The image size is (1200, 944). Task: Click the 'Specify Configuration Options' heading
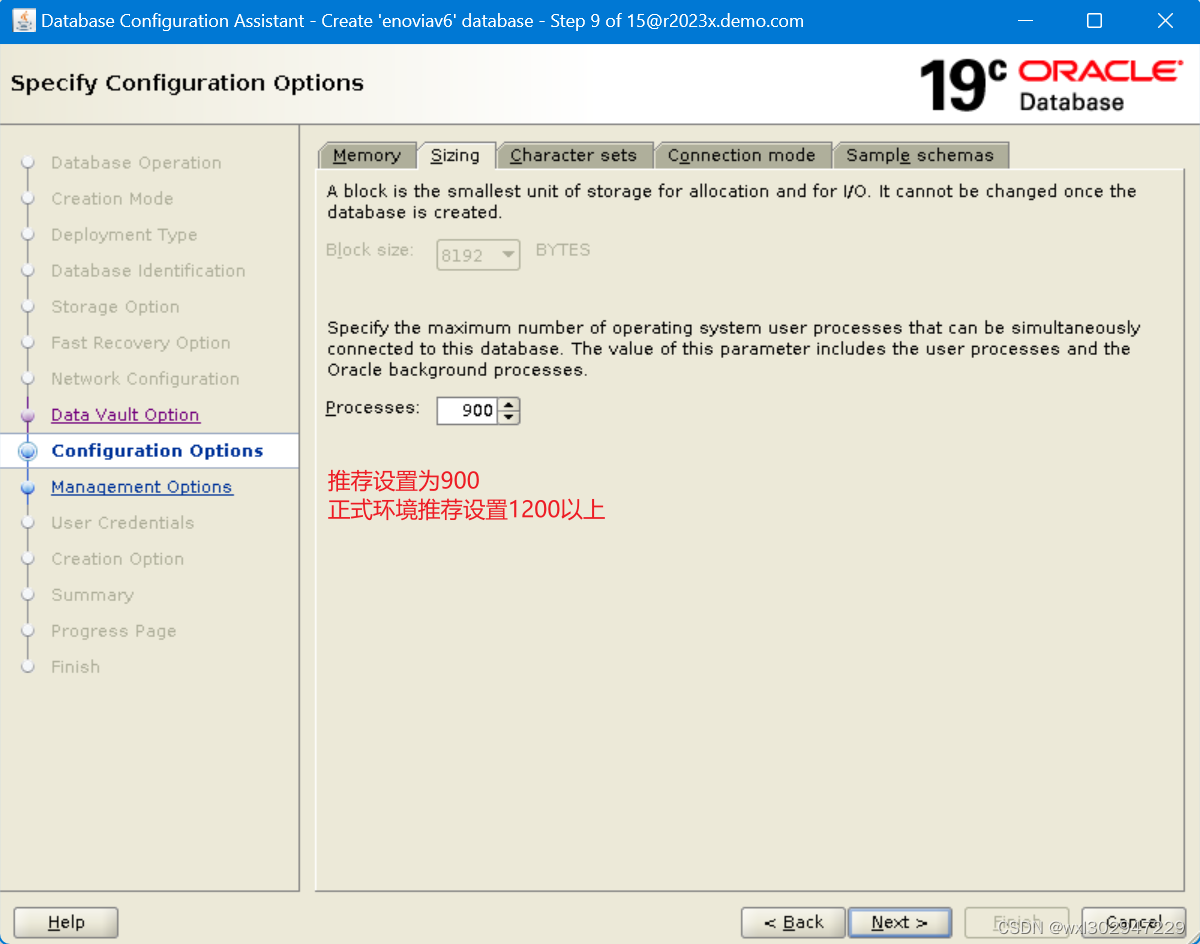point(187,83)
